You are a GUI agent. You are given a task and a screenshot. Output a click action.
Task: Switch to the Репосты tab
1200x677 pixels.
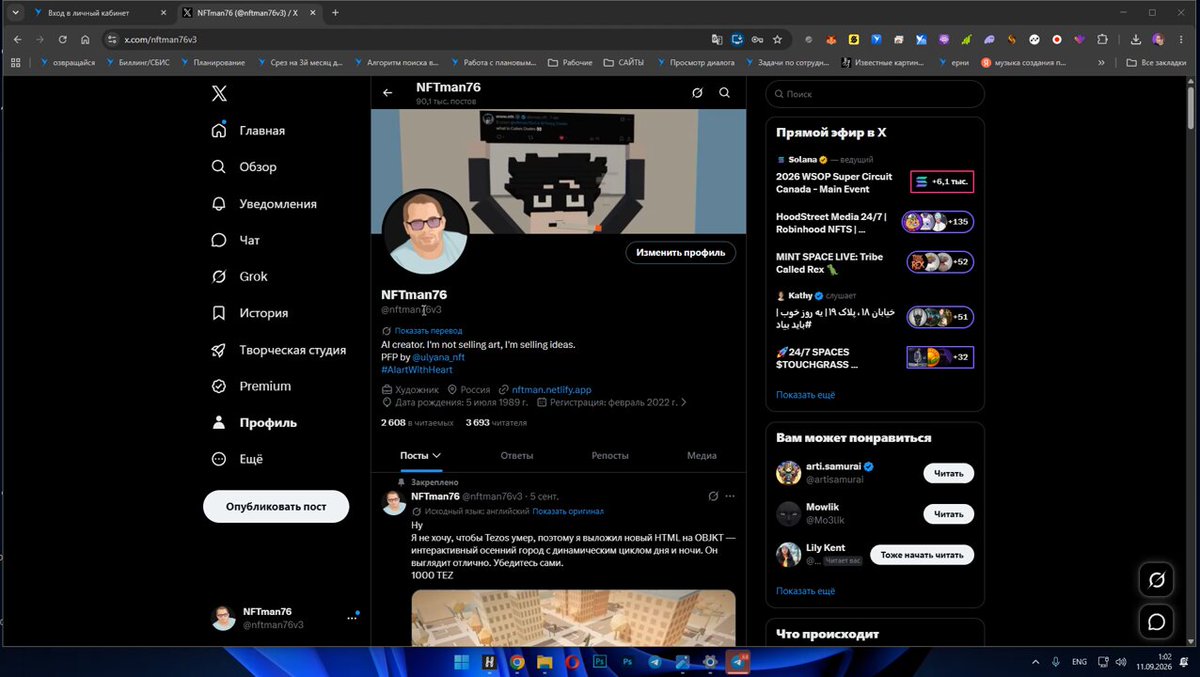pyautogui.click(x=610, y=455)
